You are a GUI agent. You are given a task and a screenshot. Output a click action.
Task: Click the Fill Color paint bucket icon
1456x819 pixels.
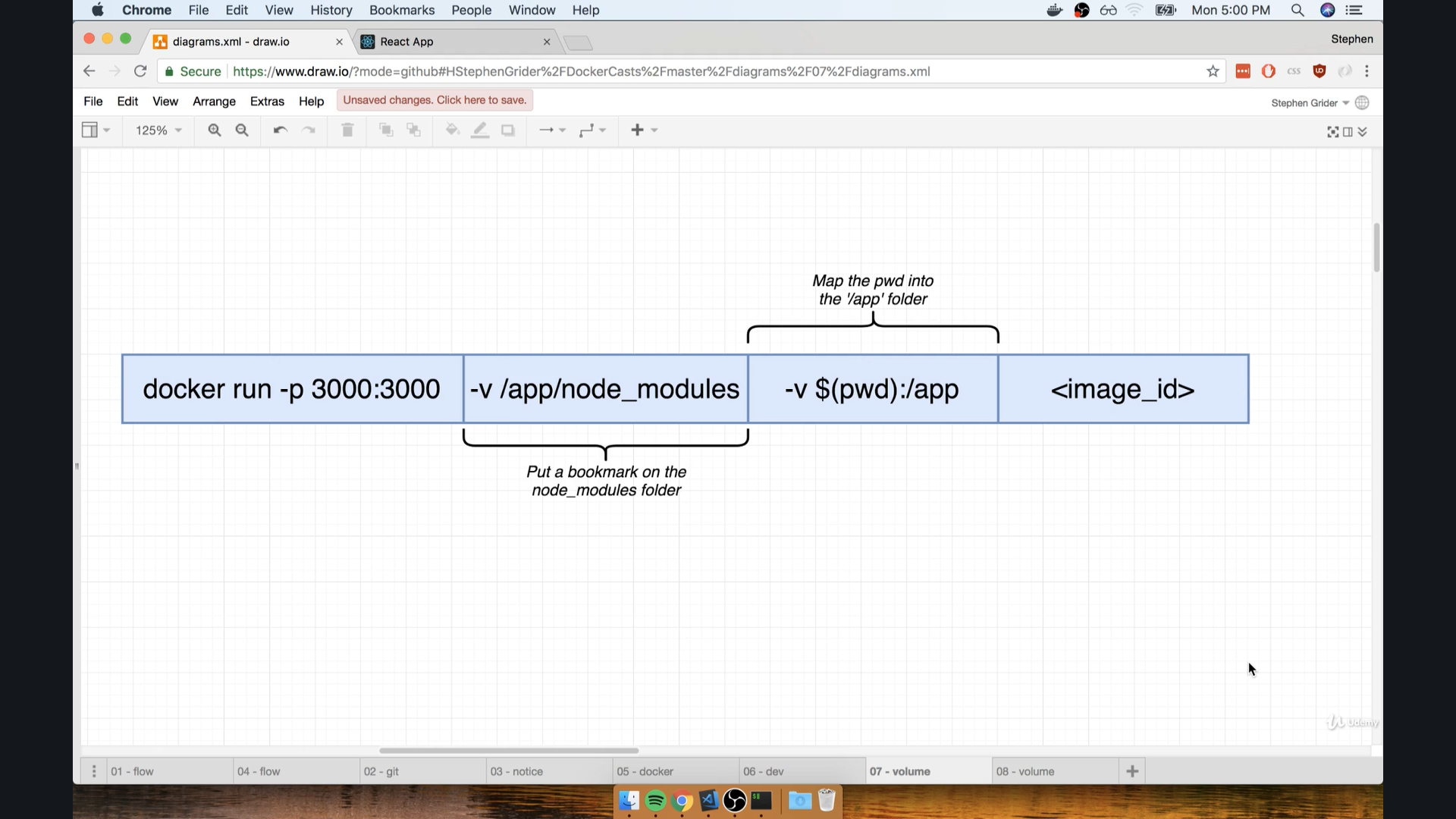pos(451,130)
